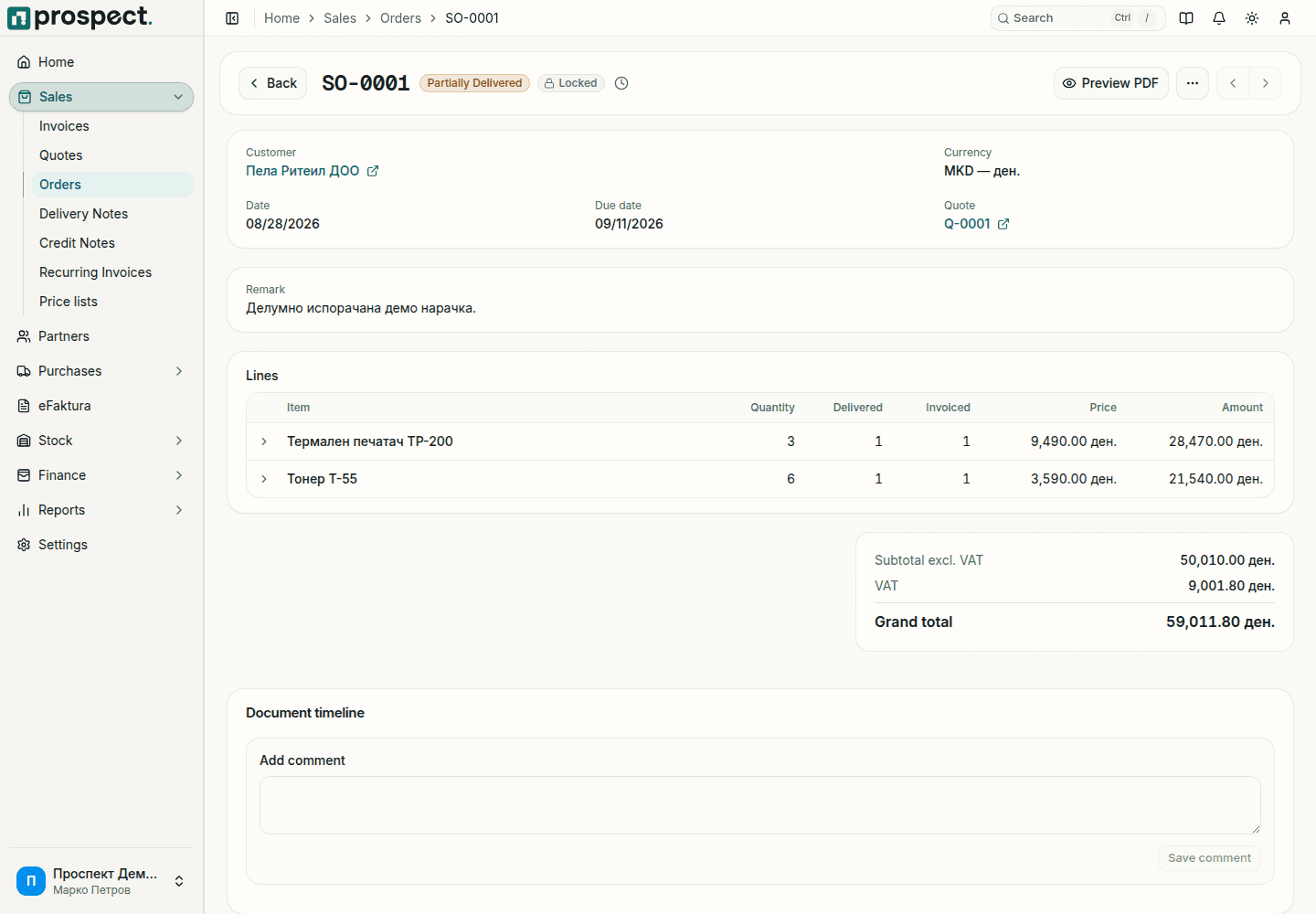Click the Partially Delivered status badge

[474, 83]
